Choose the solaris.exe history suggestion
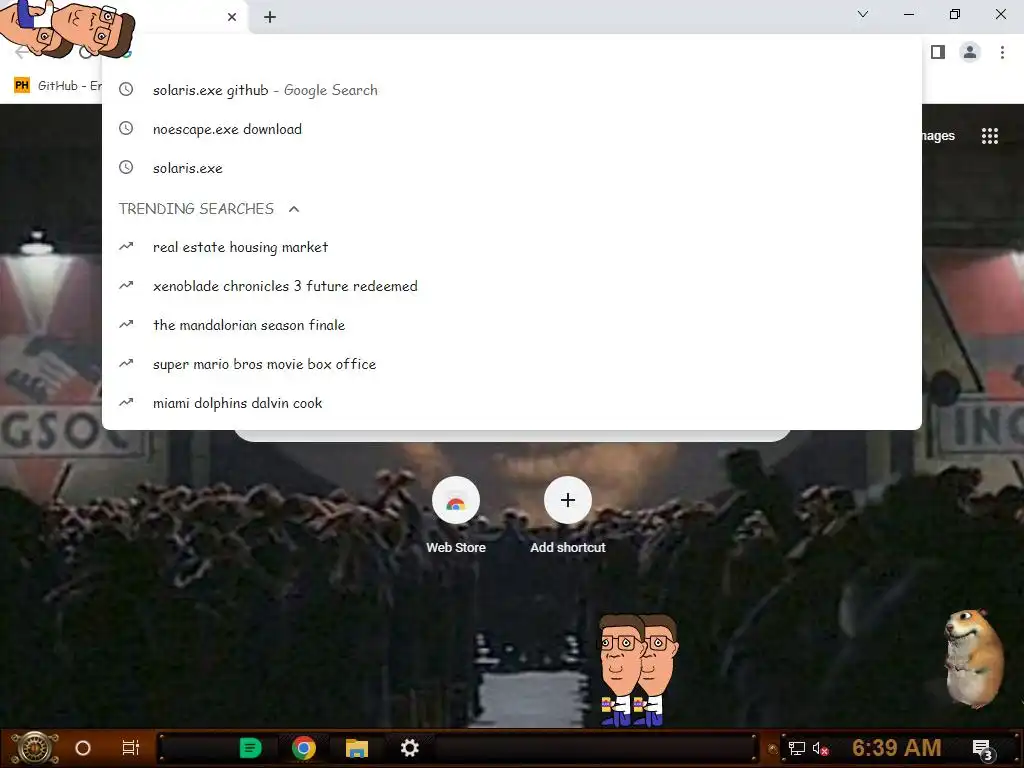 [511, 168]
